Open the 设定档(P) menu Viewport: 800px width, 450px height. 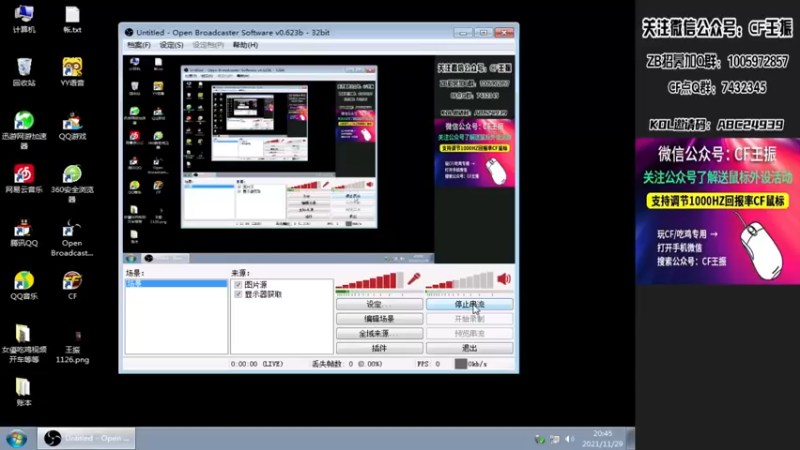click(x=208, y=45)
